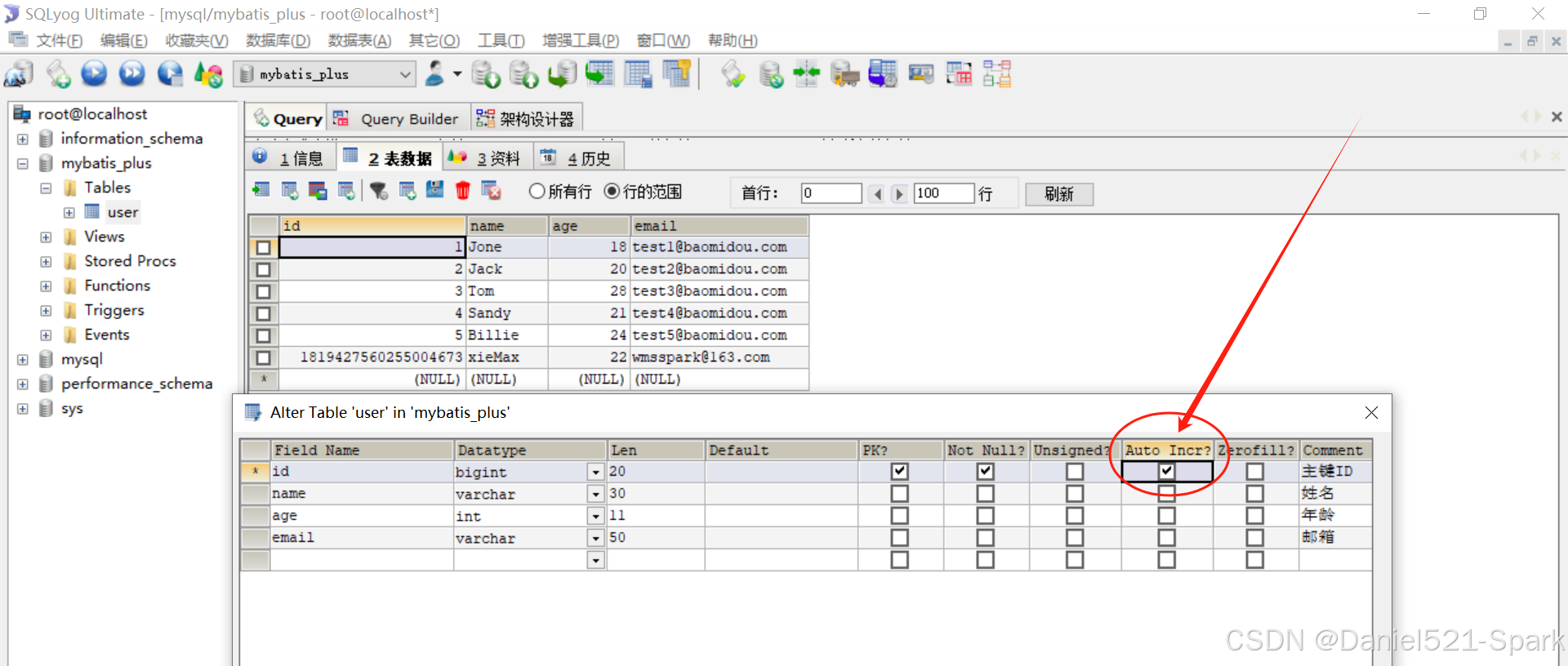This screenshot has width=1568, height=666.
Task: Open the schema designer icon at toolbar end
Action: [x=997, y=74]
